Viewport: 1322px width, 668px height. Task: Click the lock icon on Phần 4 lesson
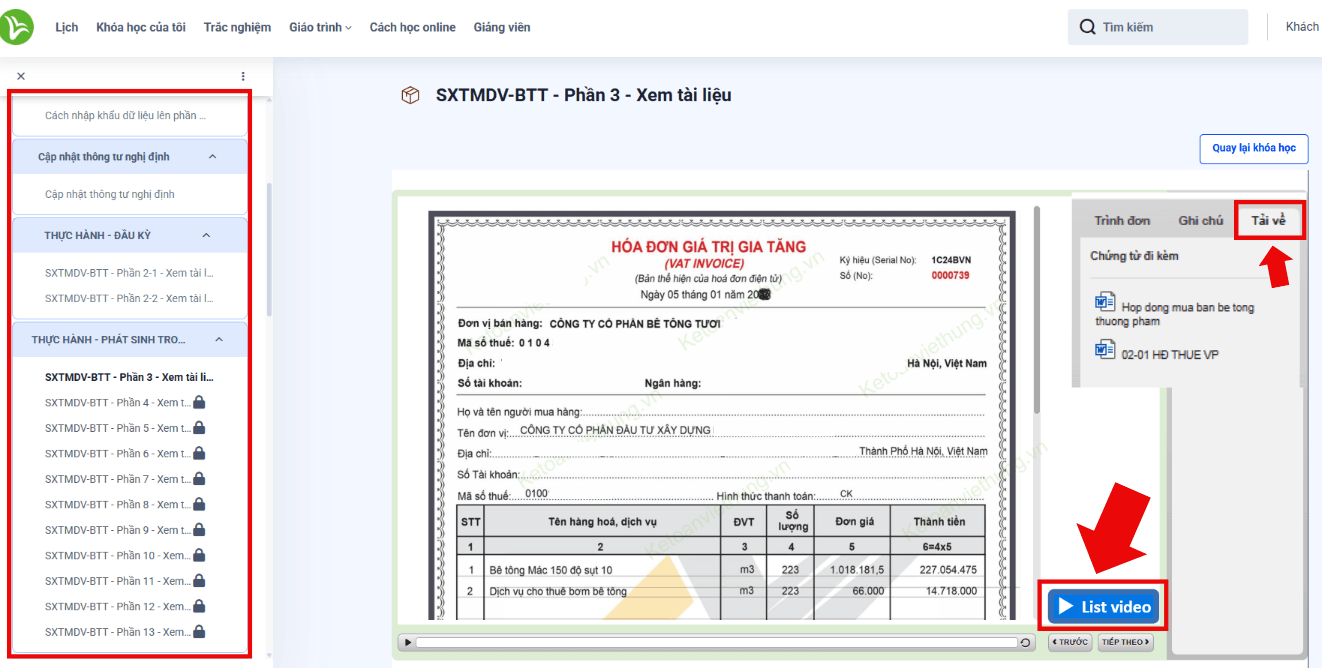tap(199, 403)
